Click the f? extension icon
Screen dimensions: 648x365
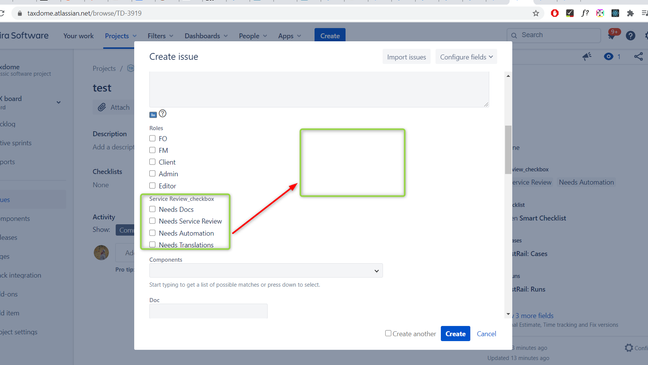pos(585,13)
